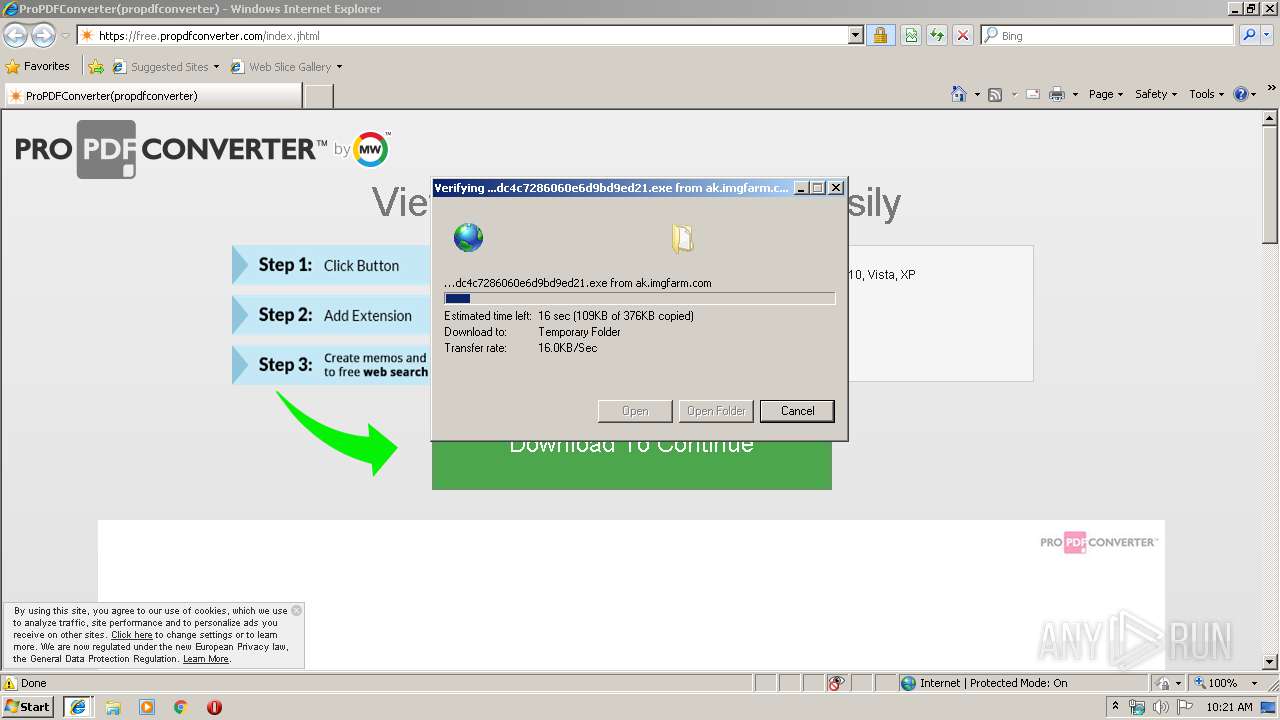Click the address bar URL field
Screen dimensions: 1280x720
(x=462, y=35)
